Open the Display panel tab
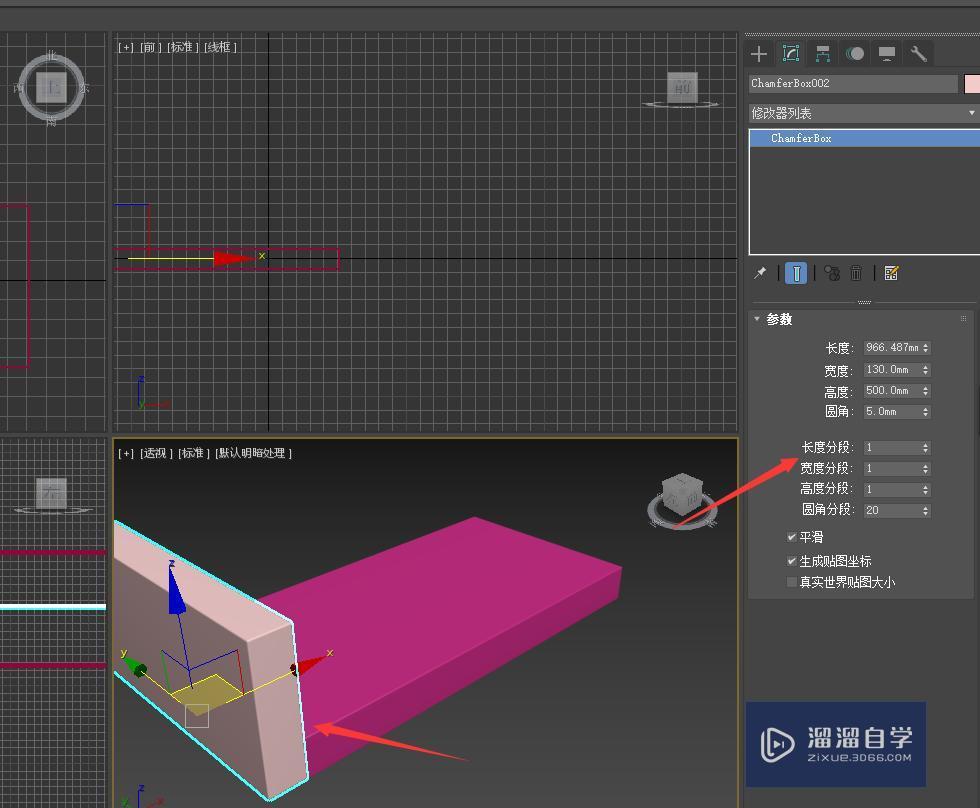 (x=886, y=54)
